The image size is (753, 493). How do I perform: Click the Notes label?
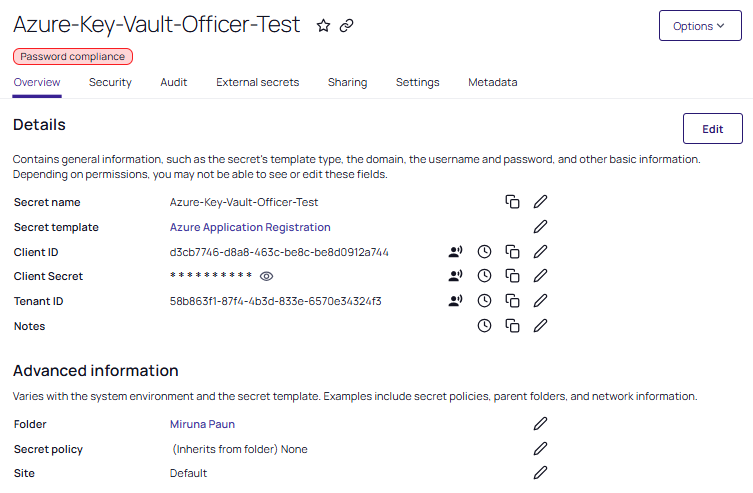[29, 326]
